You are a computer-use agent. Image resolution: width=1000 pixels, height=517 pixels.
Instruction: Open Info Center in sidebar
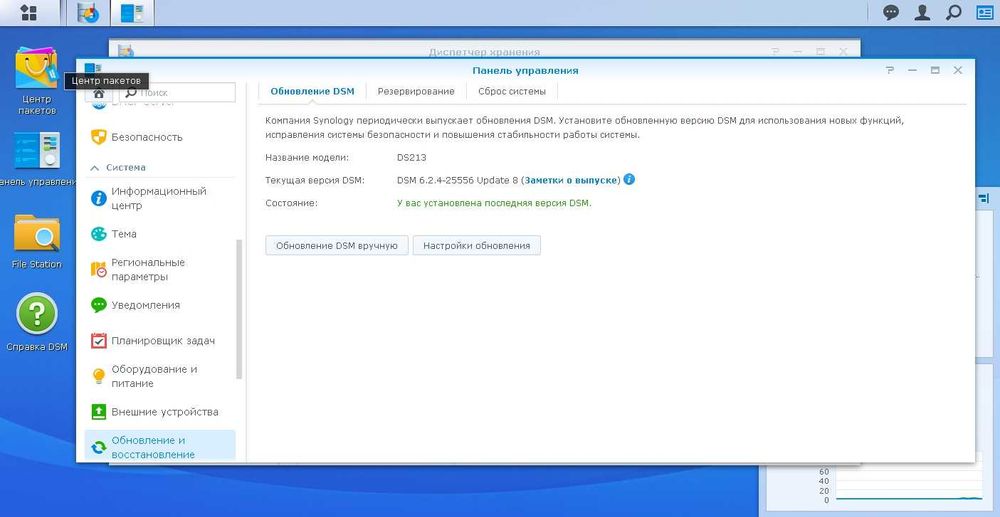click(160, 198)
